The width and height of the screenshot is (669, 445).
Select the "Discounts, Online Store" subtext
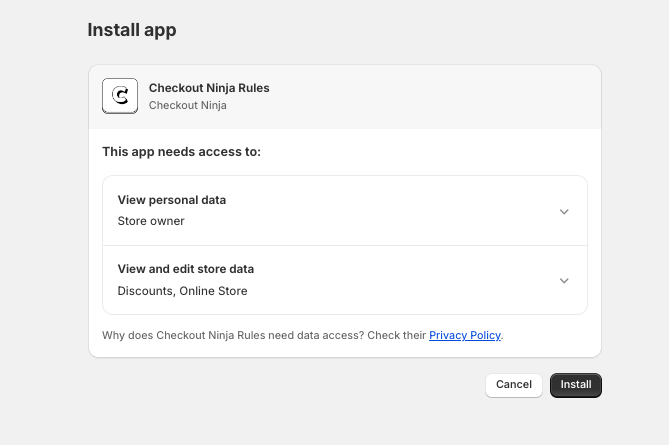pos(182,291)
